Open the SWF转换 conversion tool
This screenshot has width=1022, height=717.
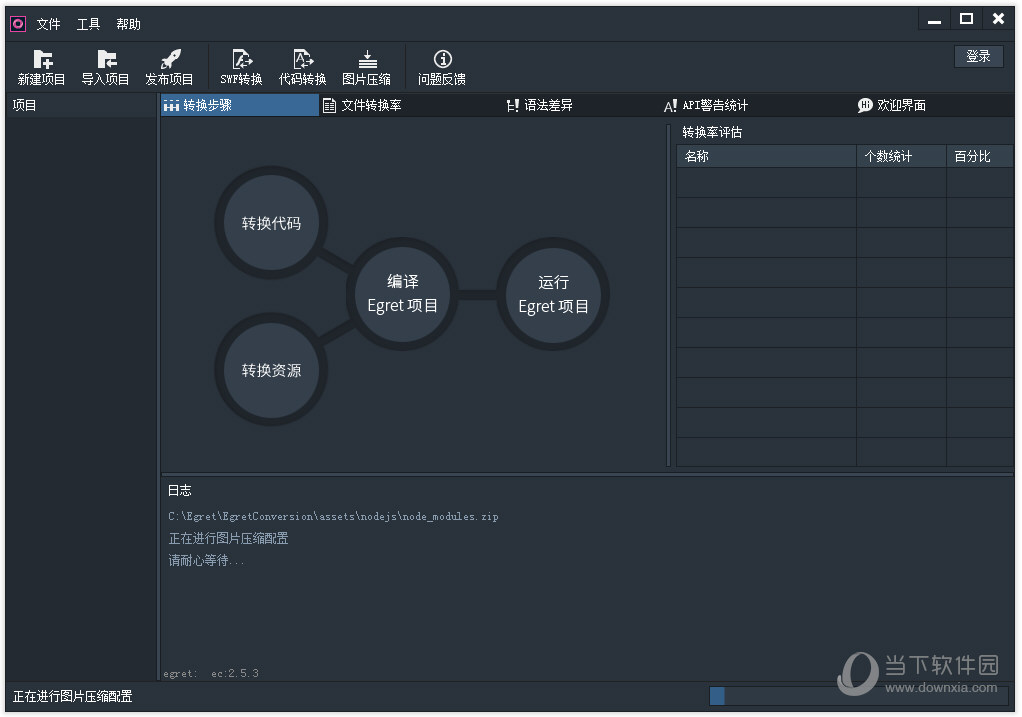[x=241, y=68]
